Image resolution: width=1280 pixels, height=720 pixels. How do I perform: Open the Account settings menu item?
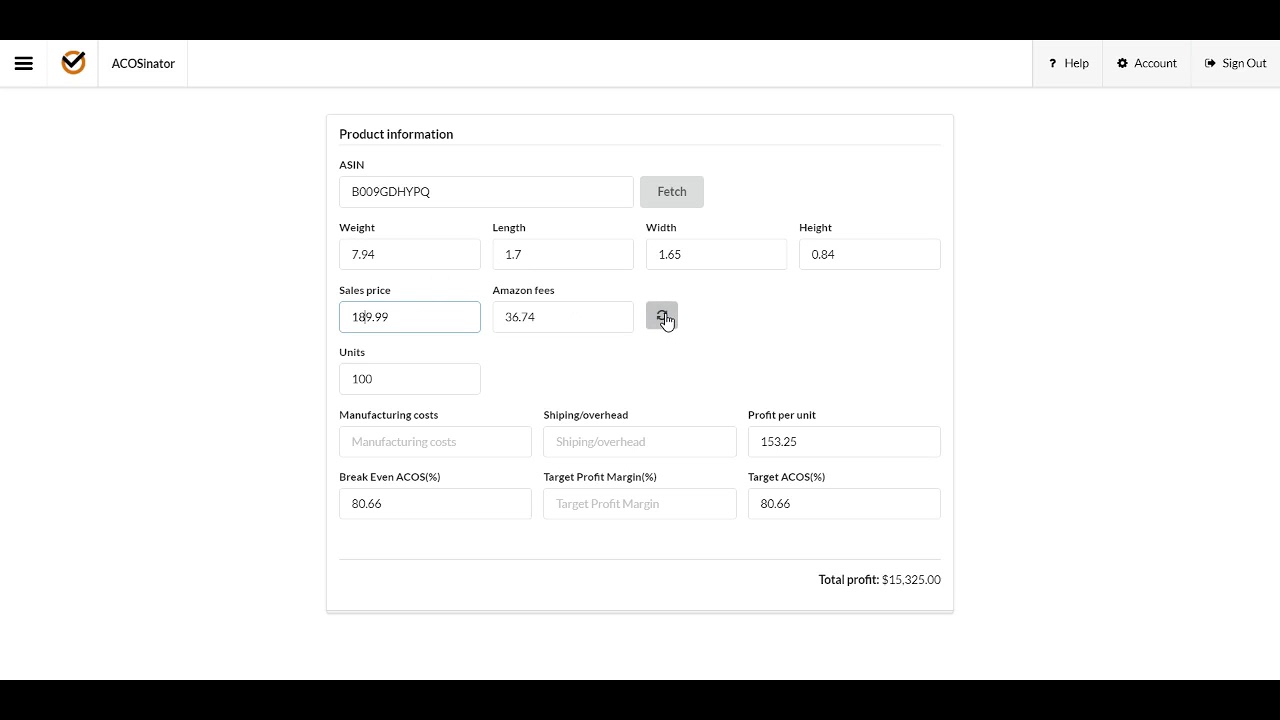click(1147, 63)
